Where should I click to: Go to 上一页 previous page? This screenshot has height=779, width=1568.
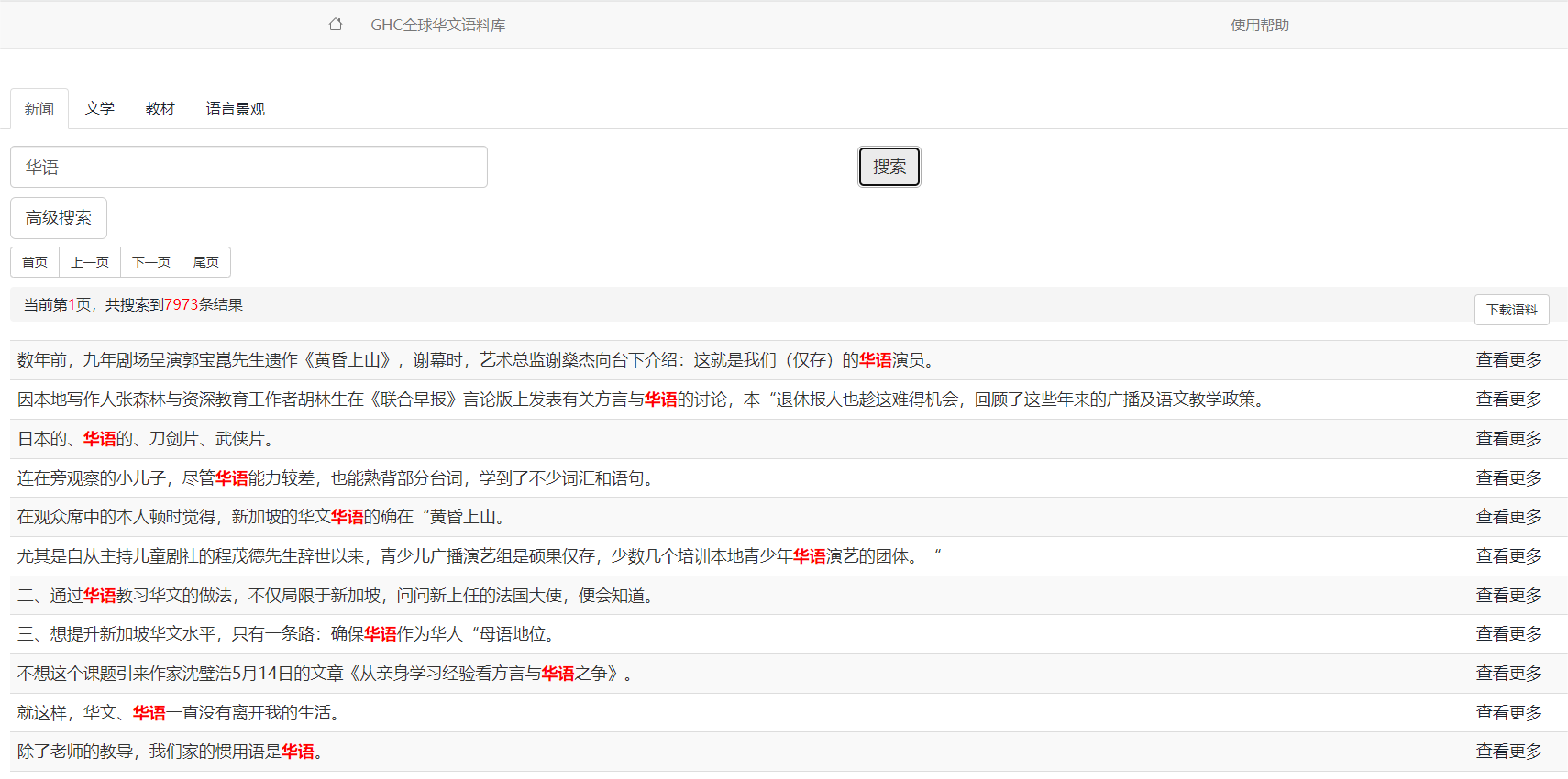[90, 262]
